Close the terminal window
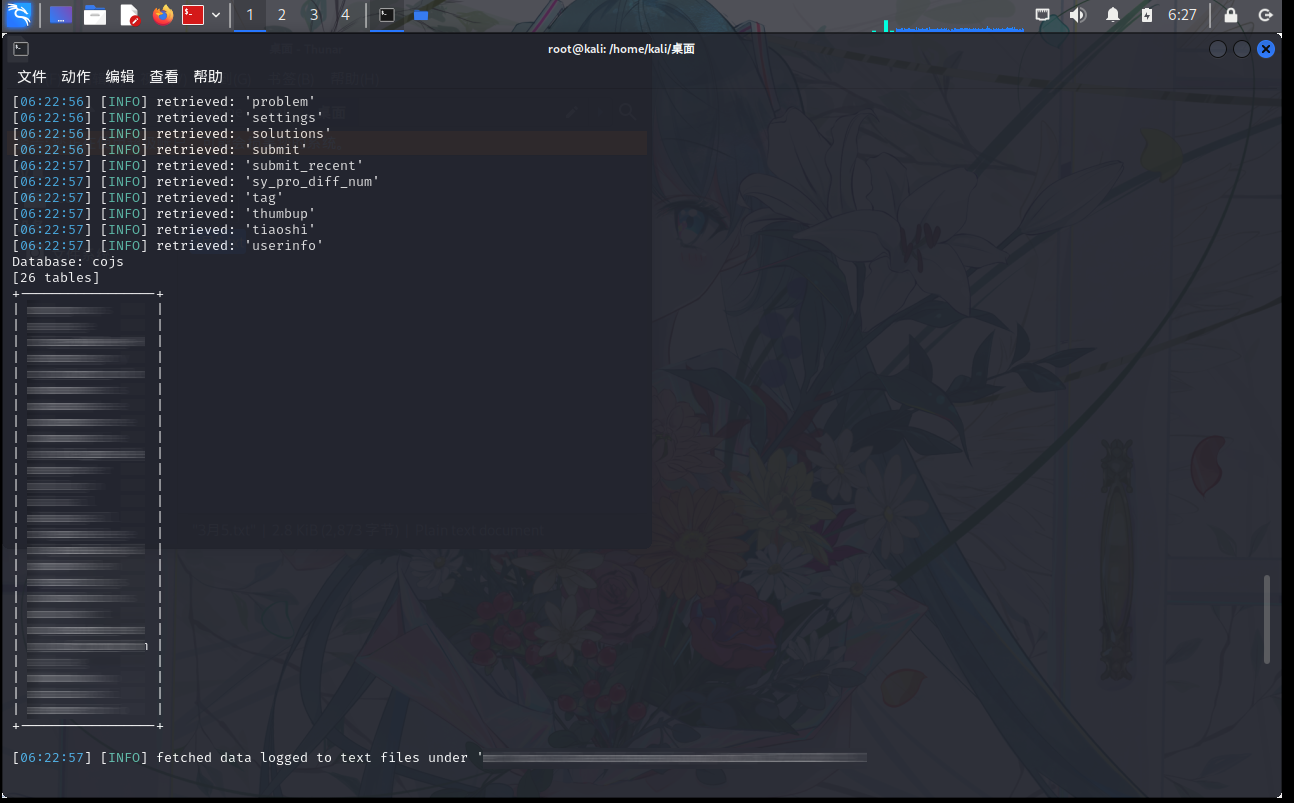1294x803 pixels. 1266,49
